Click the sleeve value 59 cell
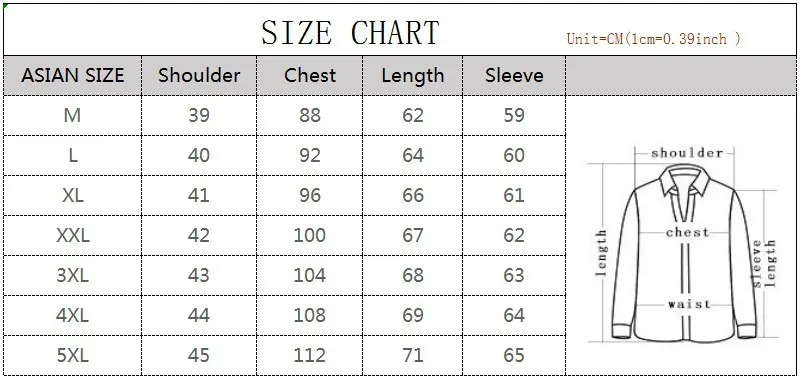Image resolution: width=800 pixels, height=379 pixels. pyautogui.click(x=514, y=116)
